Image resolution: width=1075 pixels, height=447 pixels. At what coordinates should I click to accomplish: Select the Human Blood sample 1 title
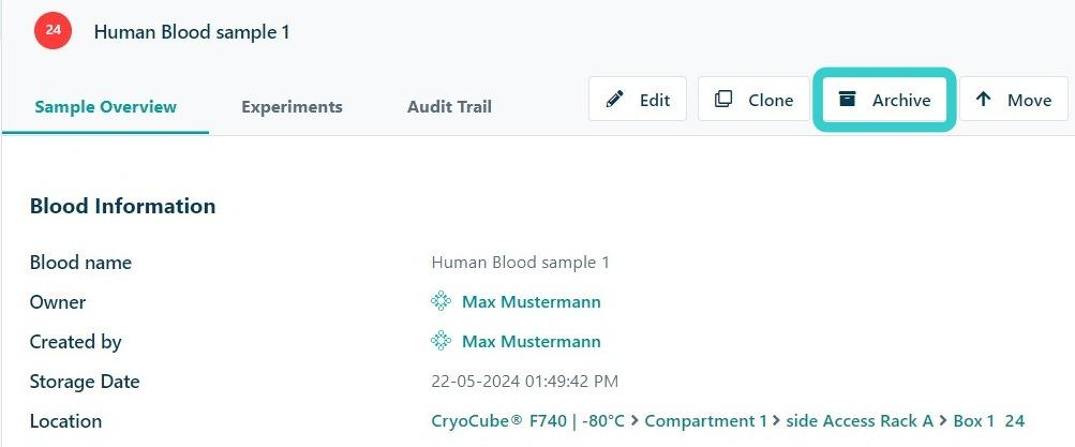tap(191, 32)
